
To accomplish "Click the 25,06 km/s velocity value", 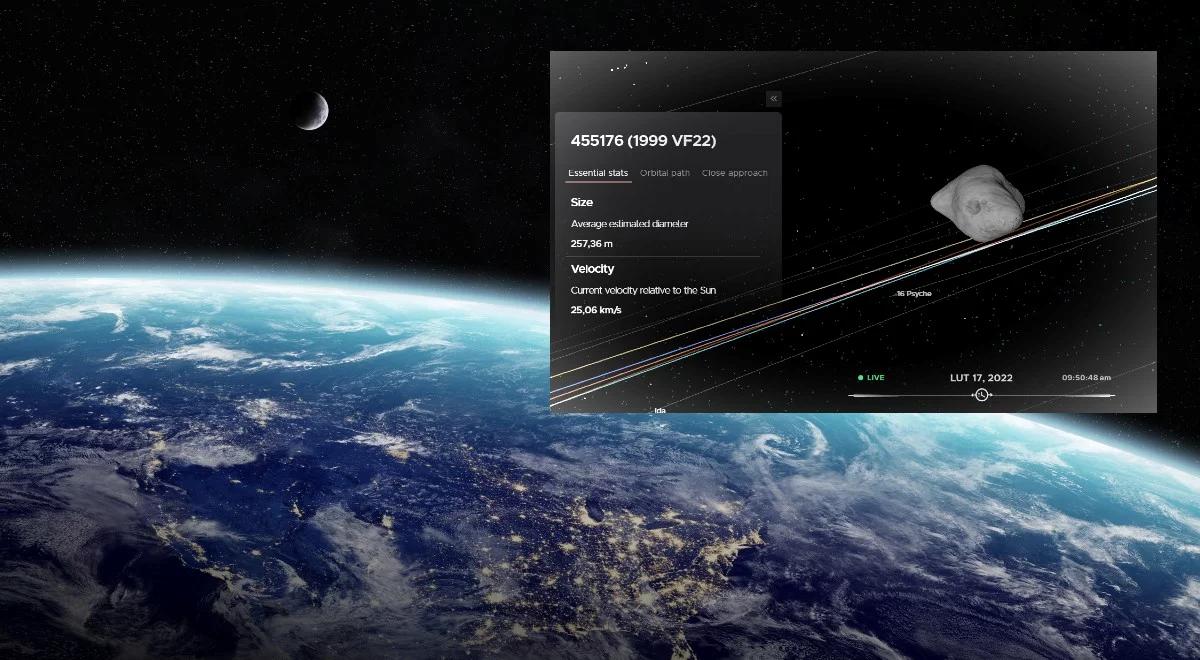I will pyautogui.click(x=596, y=310).
